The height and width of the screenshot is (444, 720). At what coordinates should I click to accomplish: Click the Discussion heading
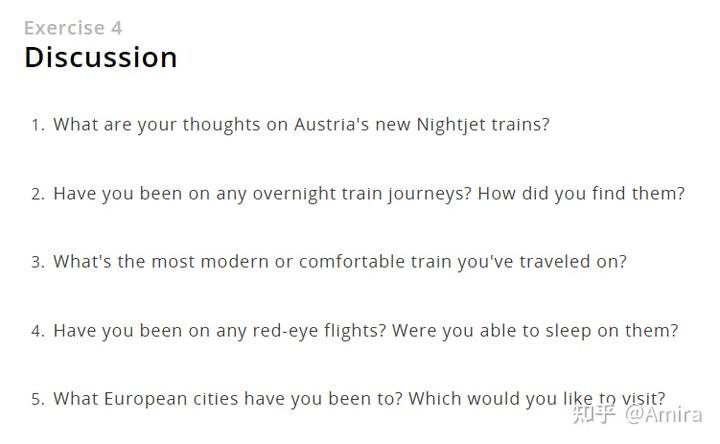(101, 57)
